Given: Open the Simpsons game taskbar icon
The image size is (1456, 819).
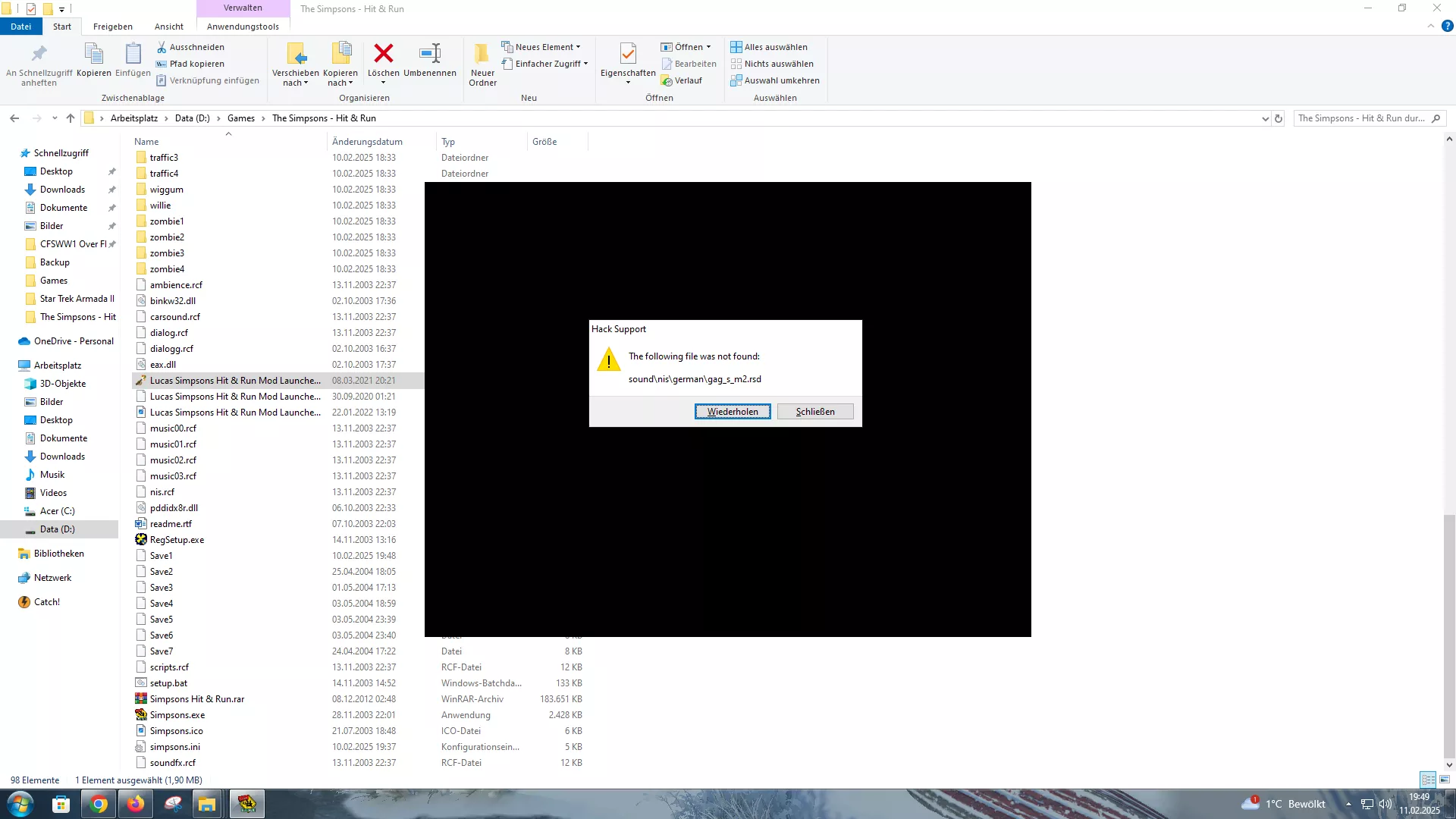Looking at the screenshot, I should pos(247,804).
